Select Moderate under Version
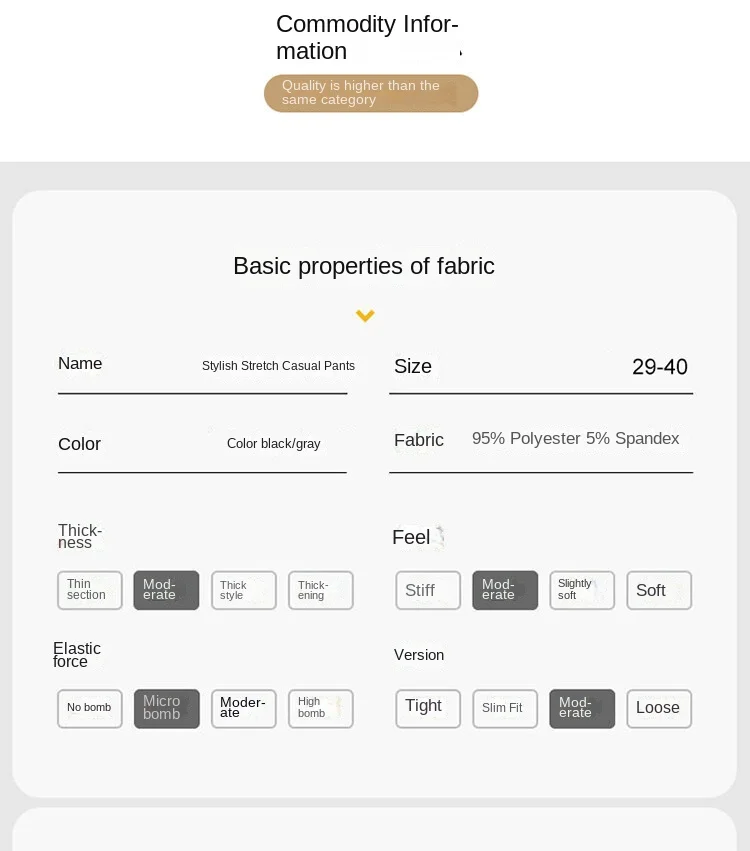This screenshot has height=851, width=750. tap(582, 708)
